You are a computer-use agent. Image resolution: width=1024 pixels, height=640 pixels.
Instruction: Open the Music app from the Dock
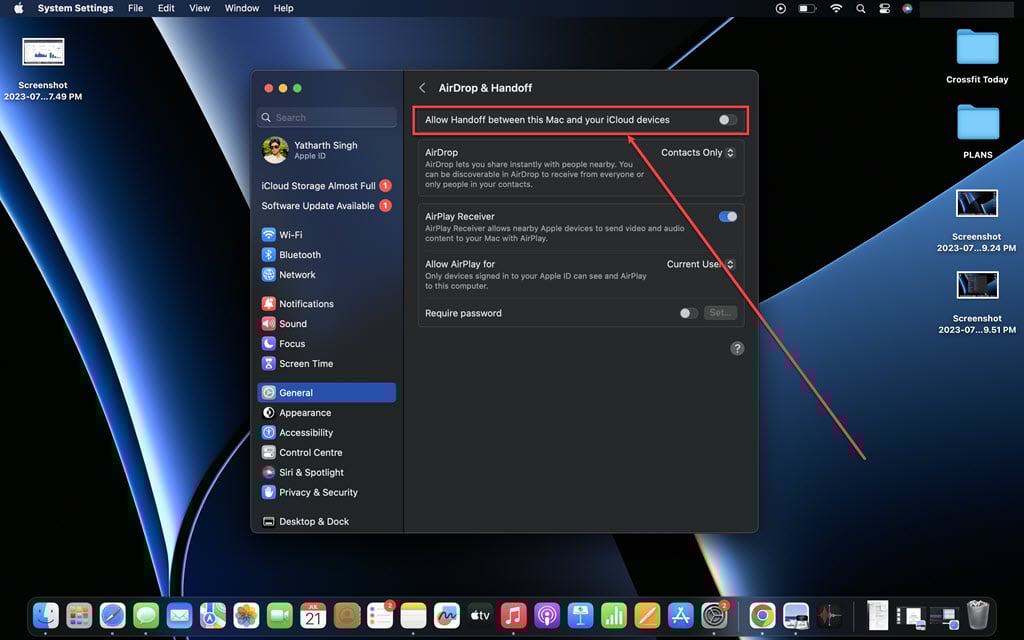click(513, 615)
